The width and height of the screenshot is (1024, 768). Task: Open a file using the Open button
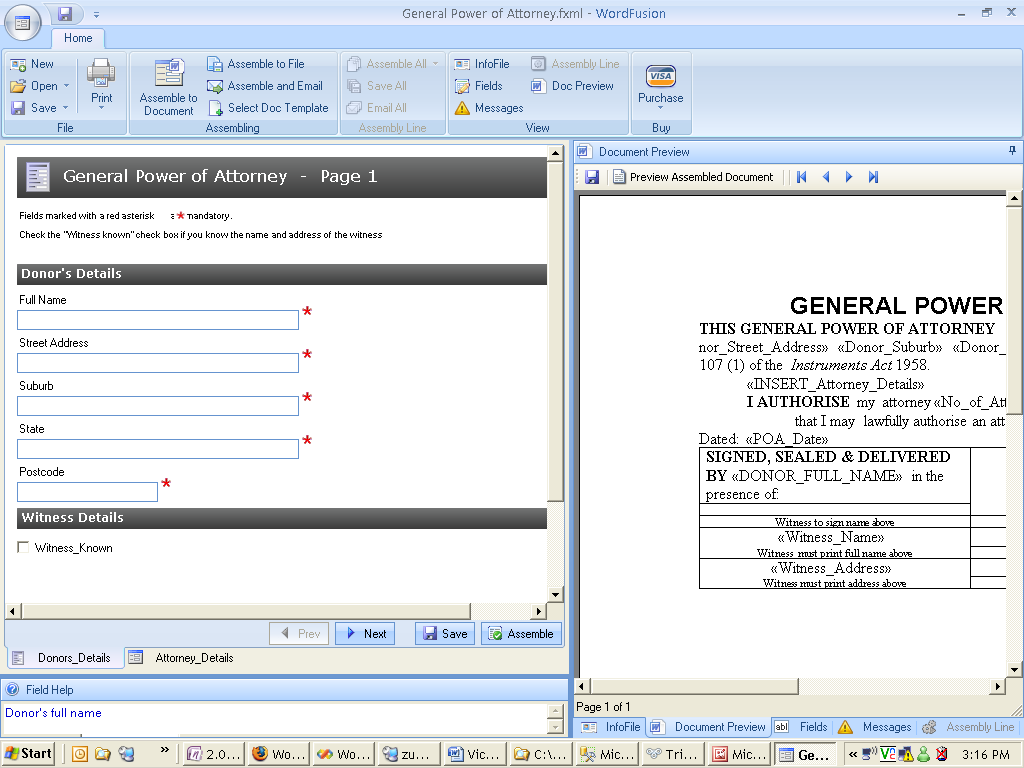pyautogui.click(x=34, y=86)
